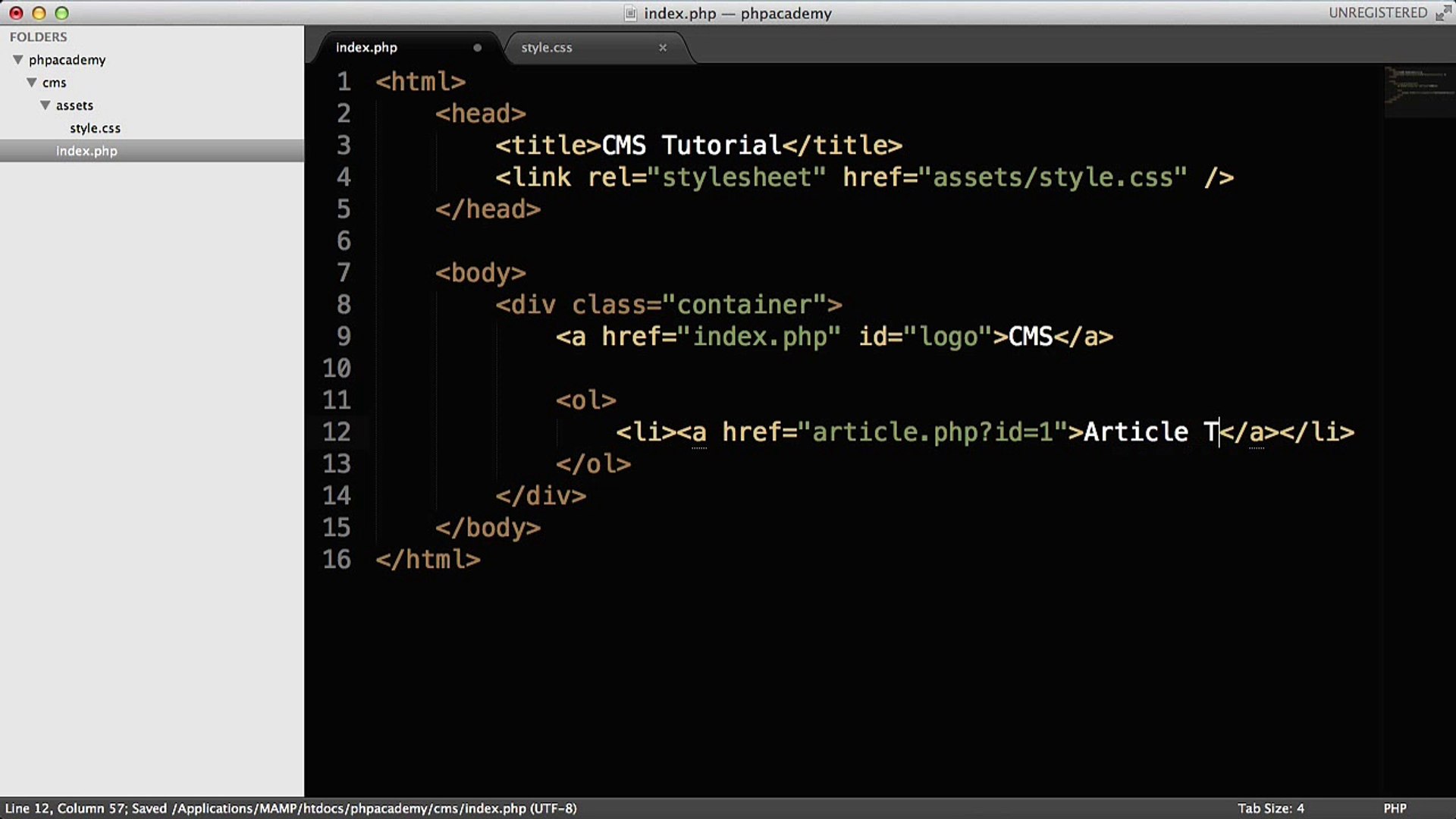Click the "stylesheet" rel string
The height and width of the screenshot is (819, 1456).
click(x=736, y=177)
